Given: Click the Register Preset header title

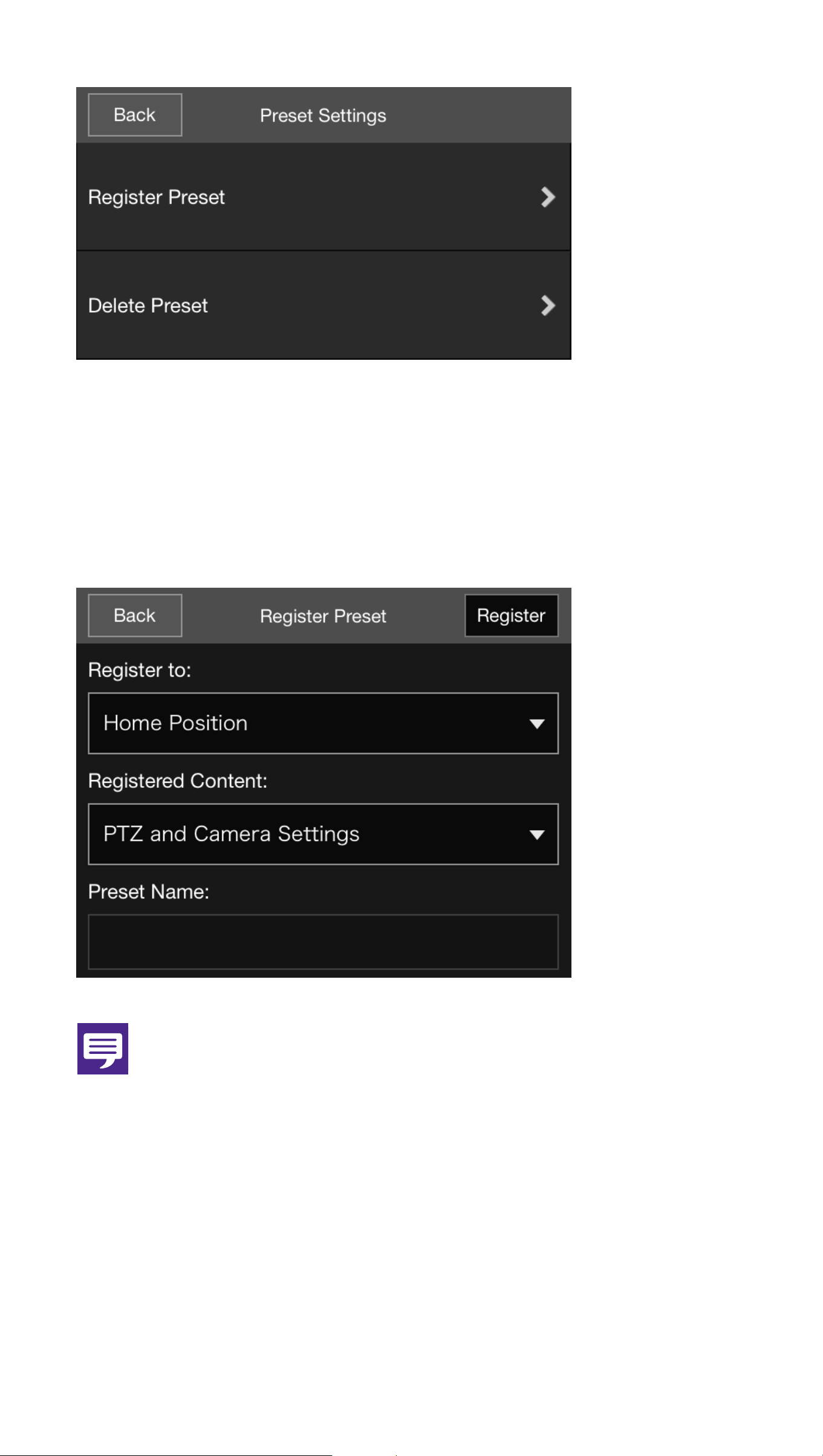Looking at the screenshot, I should point(323,616).
